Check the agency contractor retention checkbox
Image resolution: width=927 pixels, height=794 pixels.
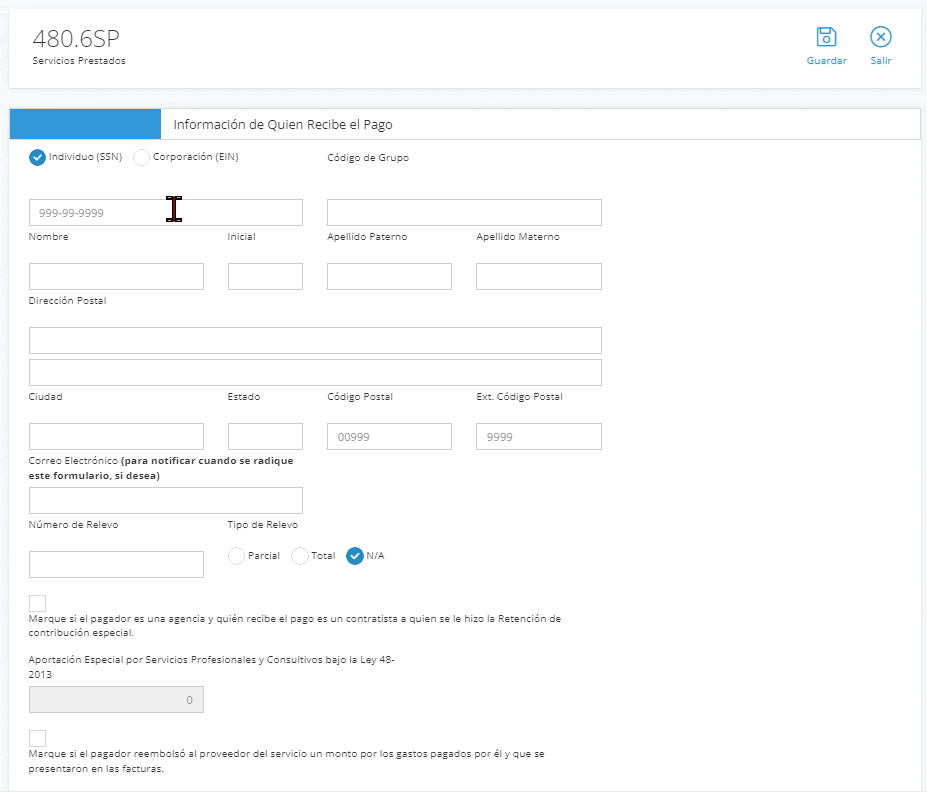coord(37,603)
